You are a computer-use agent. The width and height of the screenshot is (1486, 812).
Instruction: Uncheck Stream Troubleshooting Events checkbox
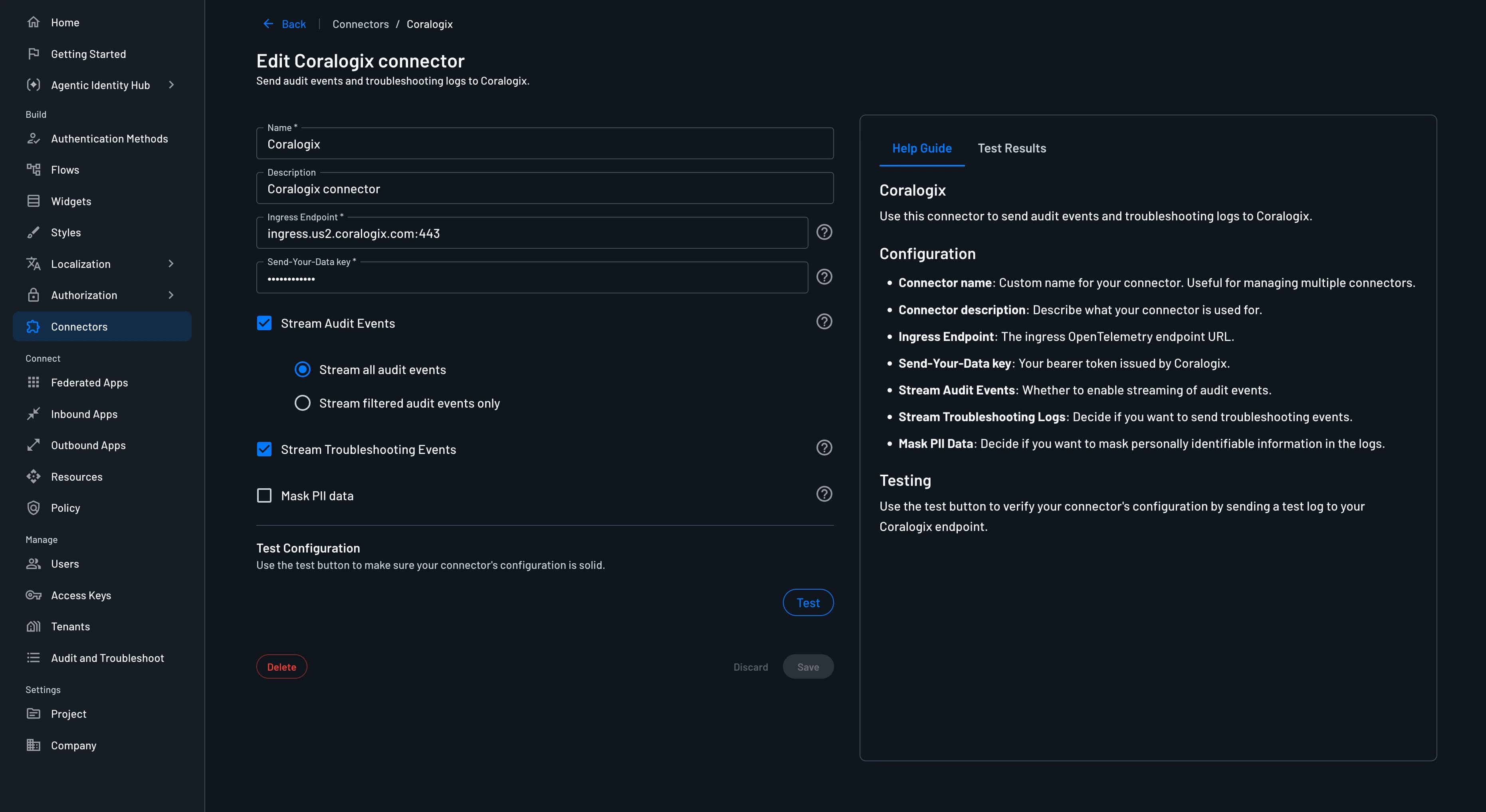264,449
